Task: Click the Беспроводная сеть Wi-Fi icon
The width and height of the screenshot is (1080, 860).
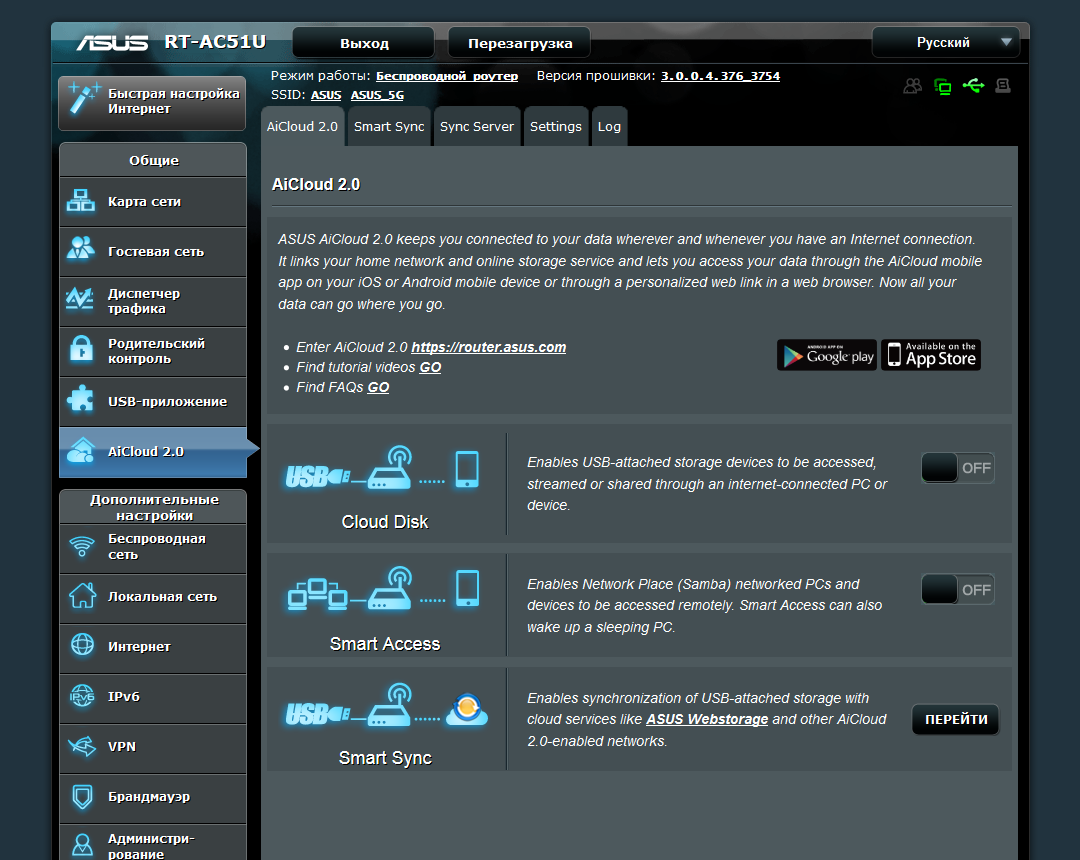Action: point(82,547)
